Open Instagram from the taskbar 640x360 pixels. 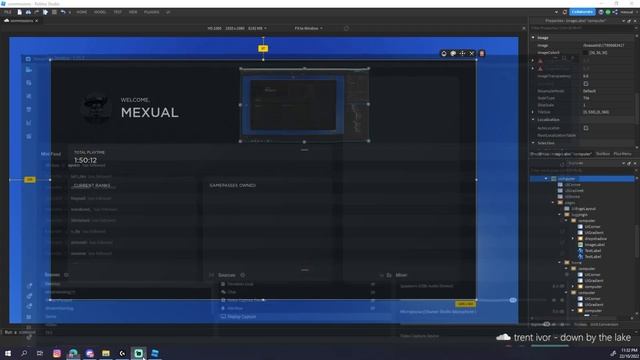point(57,353)
